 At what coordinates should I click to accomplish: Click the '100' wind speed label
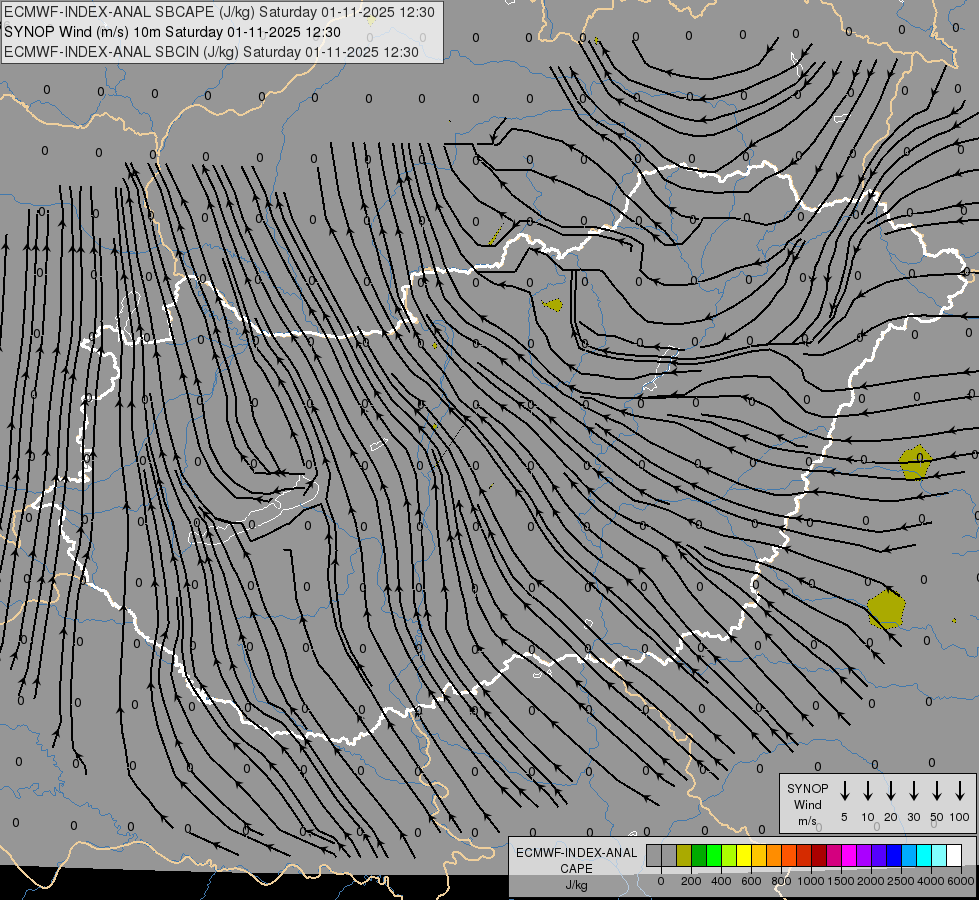(x=960, y=817)
